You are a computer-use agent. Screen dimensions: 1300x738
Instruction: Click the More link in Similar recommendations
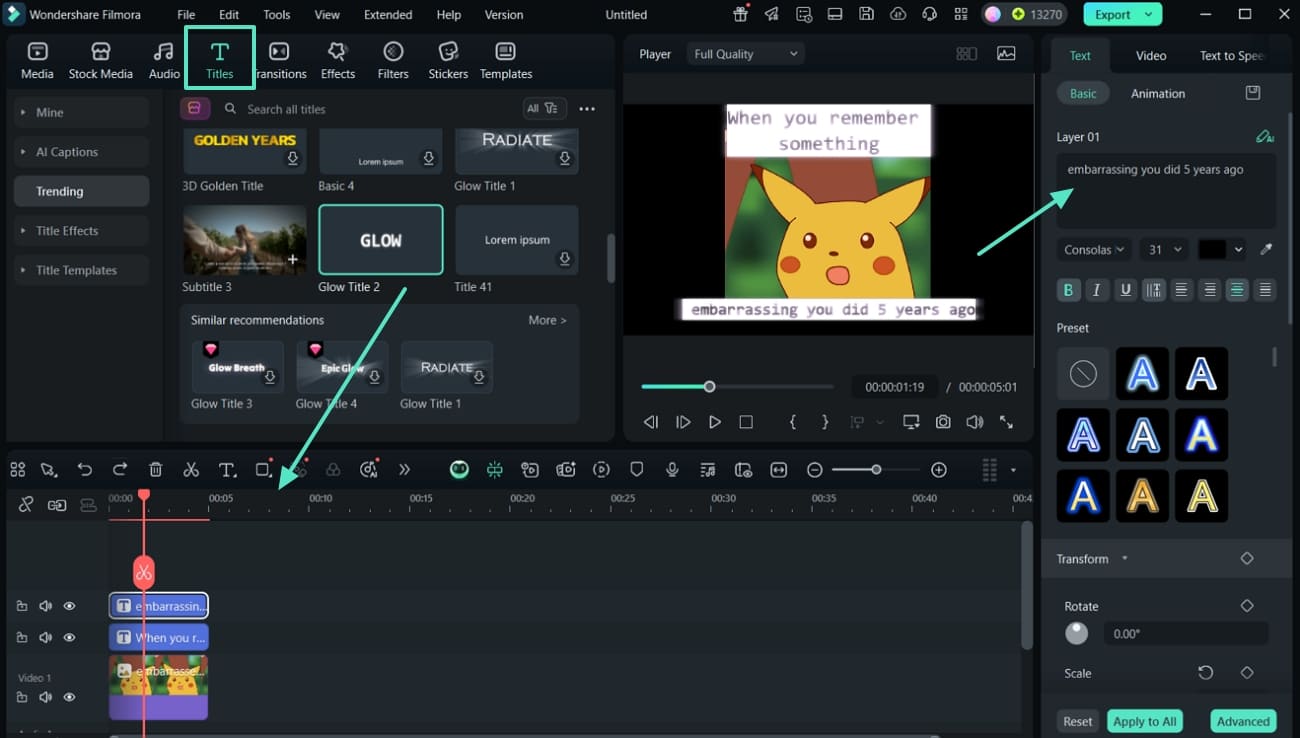click(547, 320)
